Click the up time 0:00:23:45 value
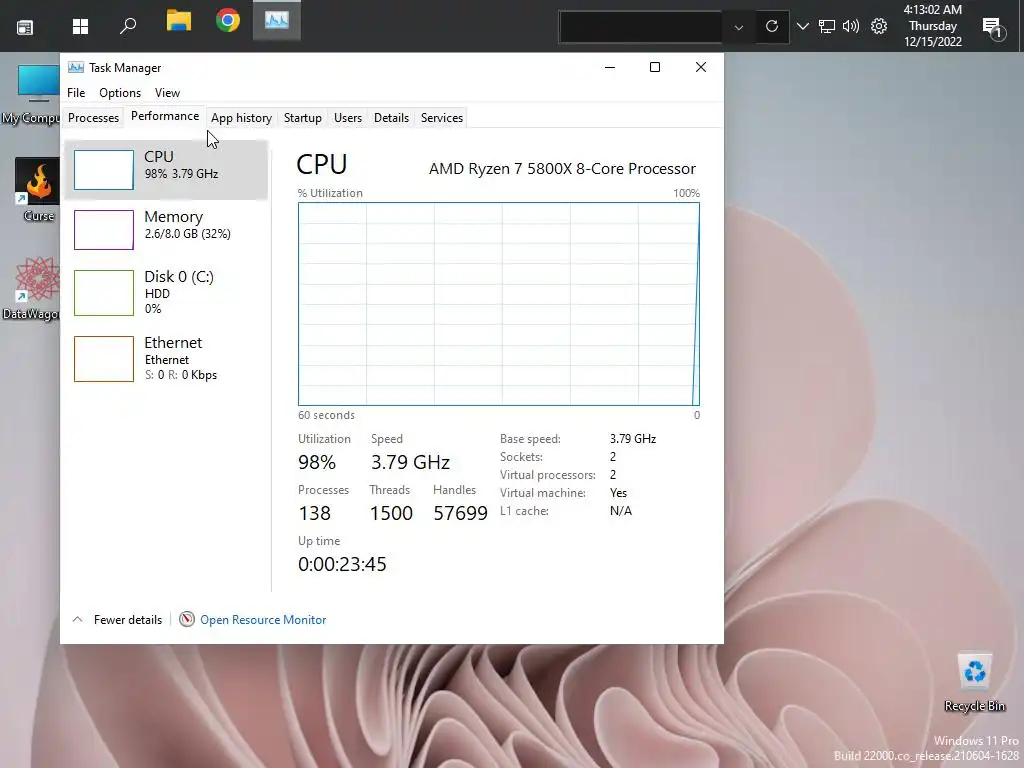Image resolution: width=1024 pixels, height=768 pixels. (x=342, y=564)
